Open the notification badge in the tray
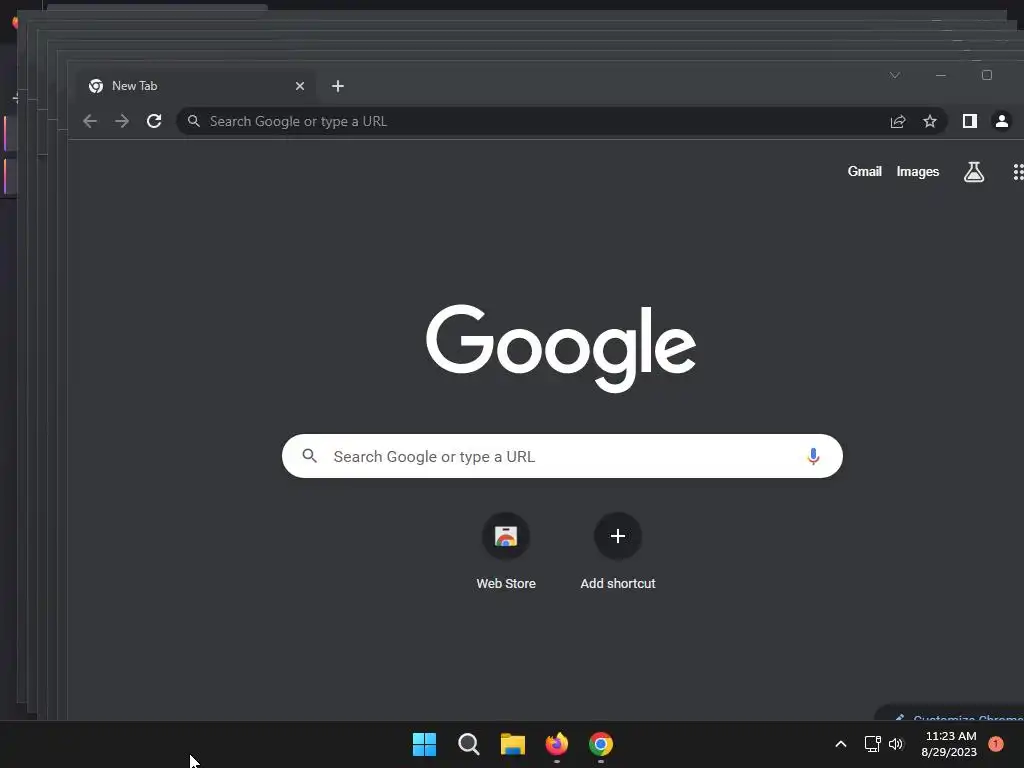 coord(996,744)
